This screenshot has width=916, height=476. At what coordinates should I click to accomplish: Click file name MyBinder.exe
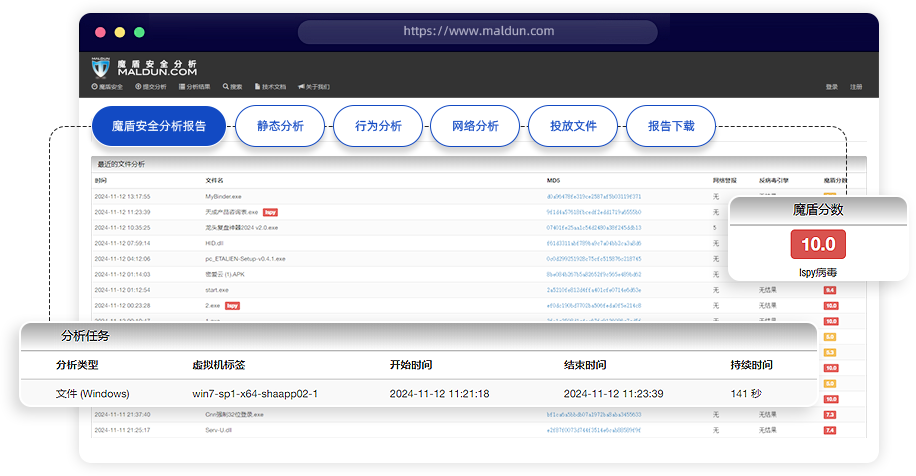(223, 197)
